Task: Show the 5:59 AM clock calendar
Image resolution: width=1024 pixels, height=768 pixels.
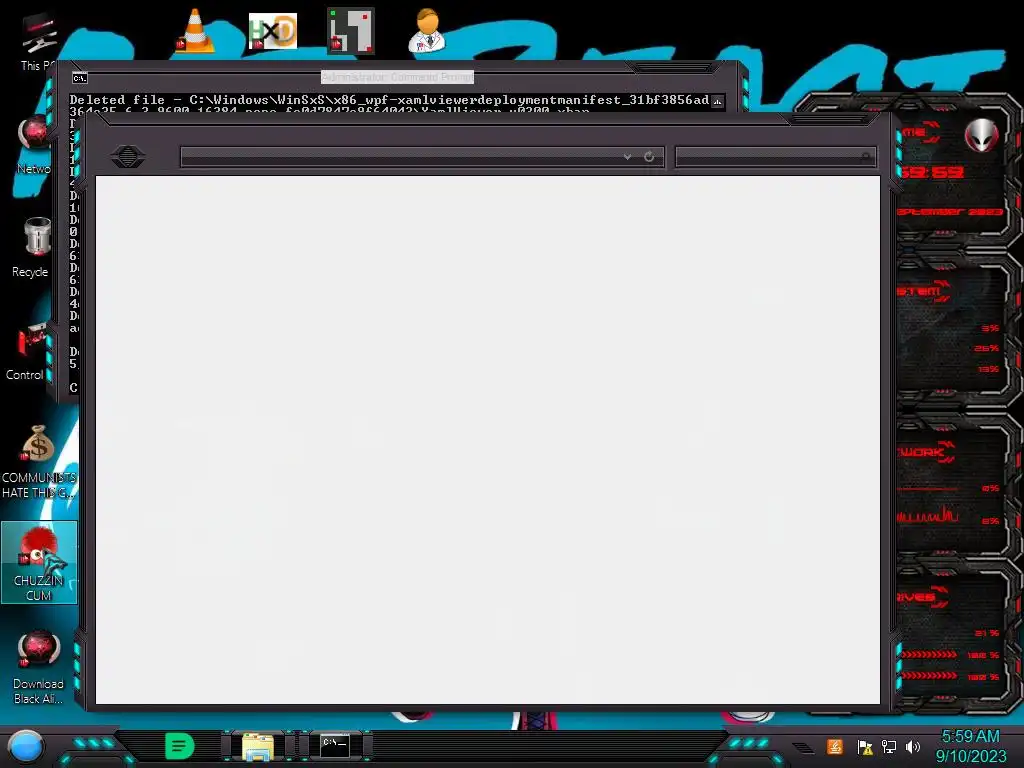Action: (971, 746)
